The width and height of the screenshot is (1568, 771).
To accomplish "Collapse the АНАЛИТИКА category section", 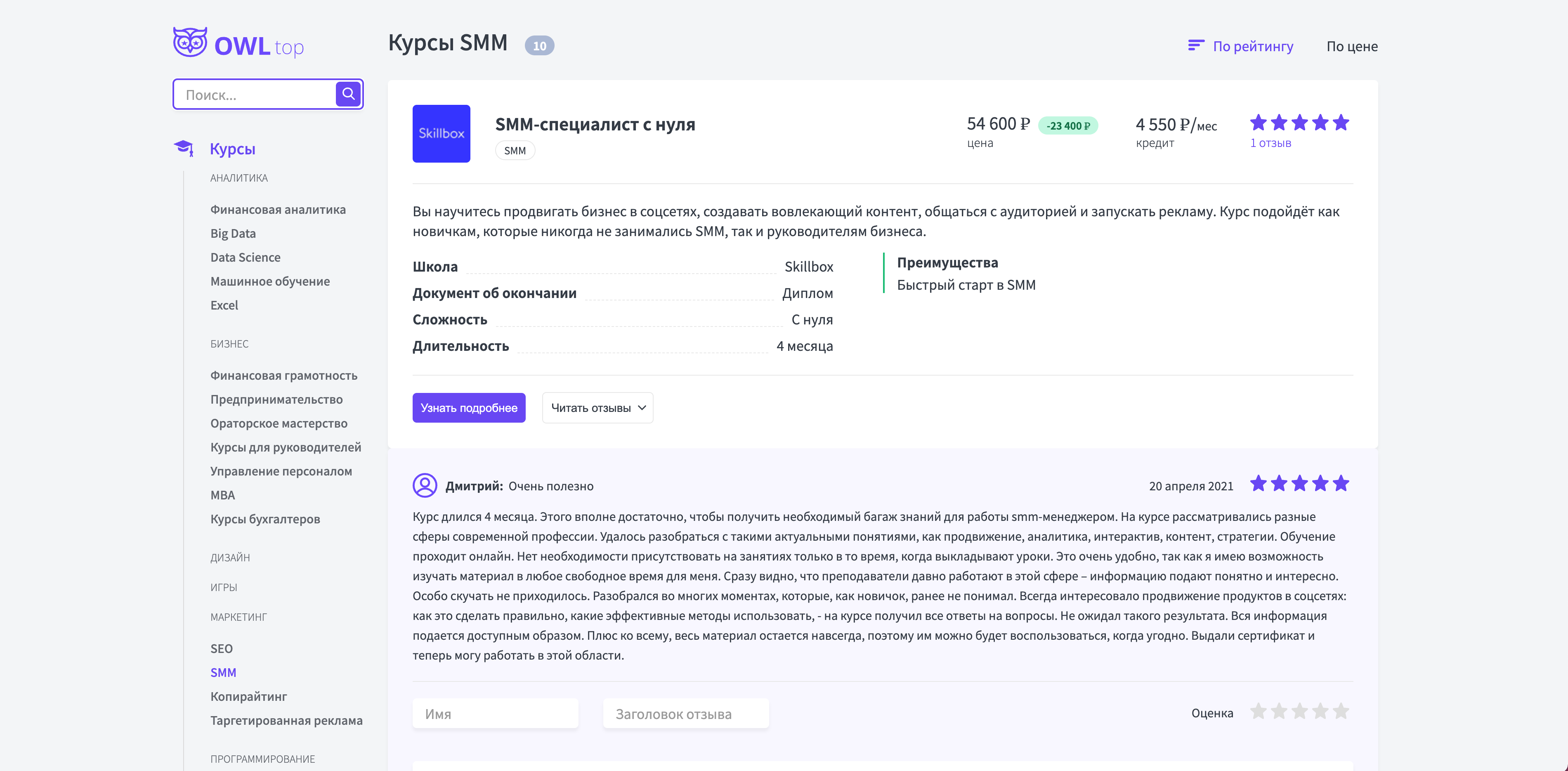I will pos(239,177).
